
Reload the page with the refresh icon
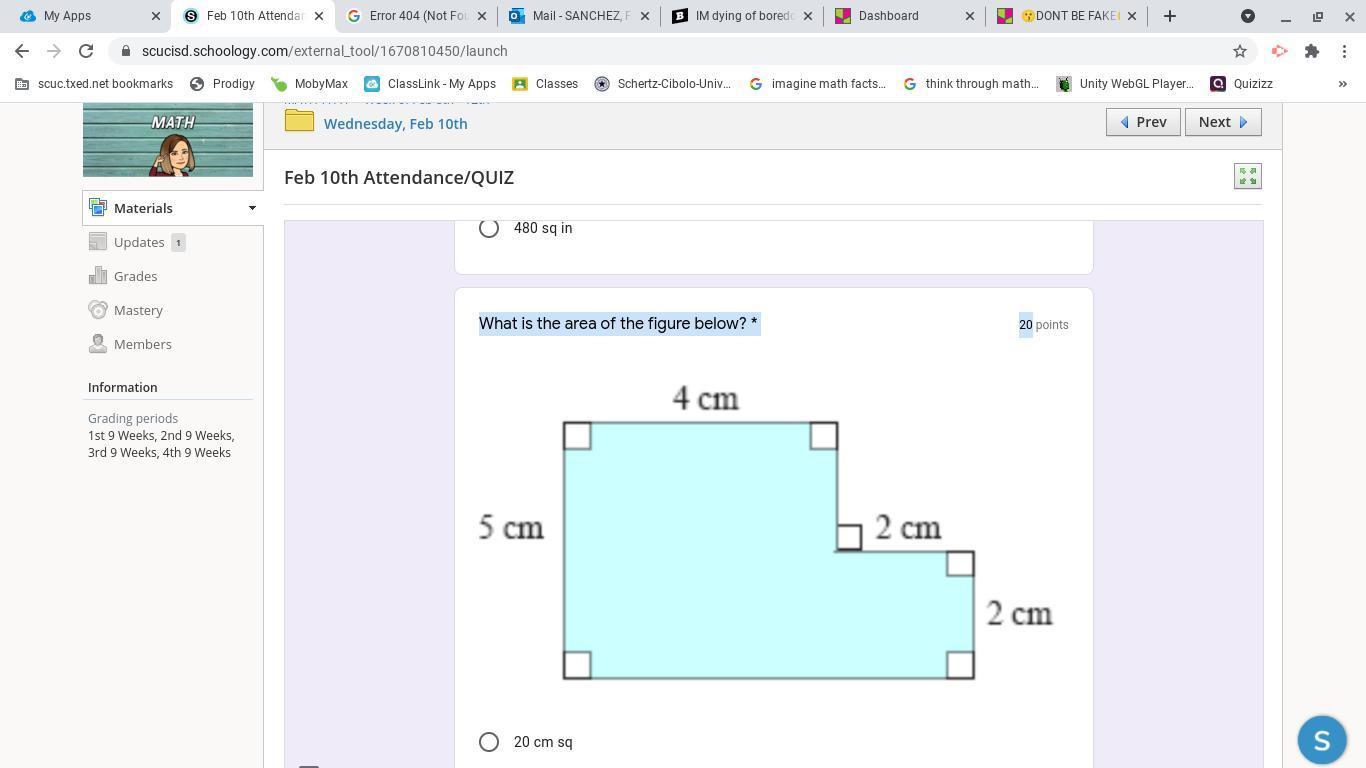click(86, 51)
